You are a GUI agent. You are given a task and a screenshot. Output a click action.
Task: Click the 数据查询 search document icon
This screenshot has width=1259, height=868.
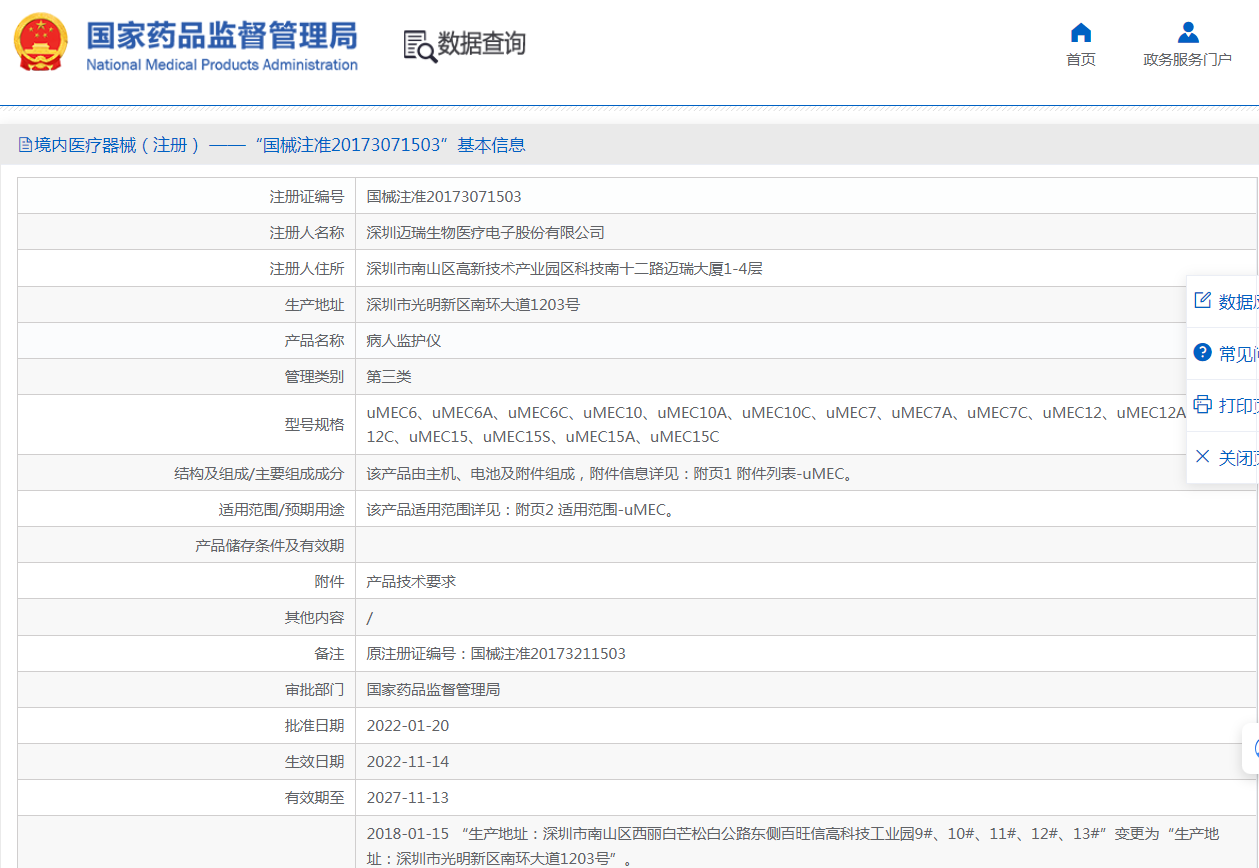click(x=420, y=46)
